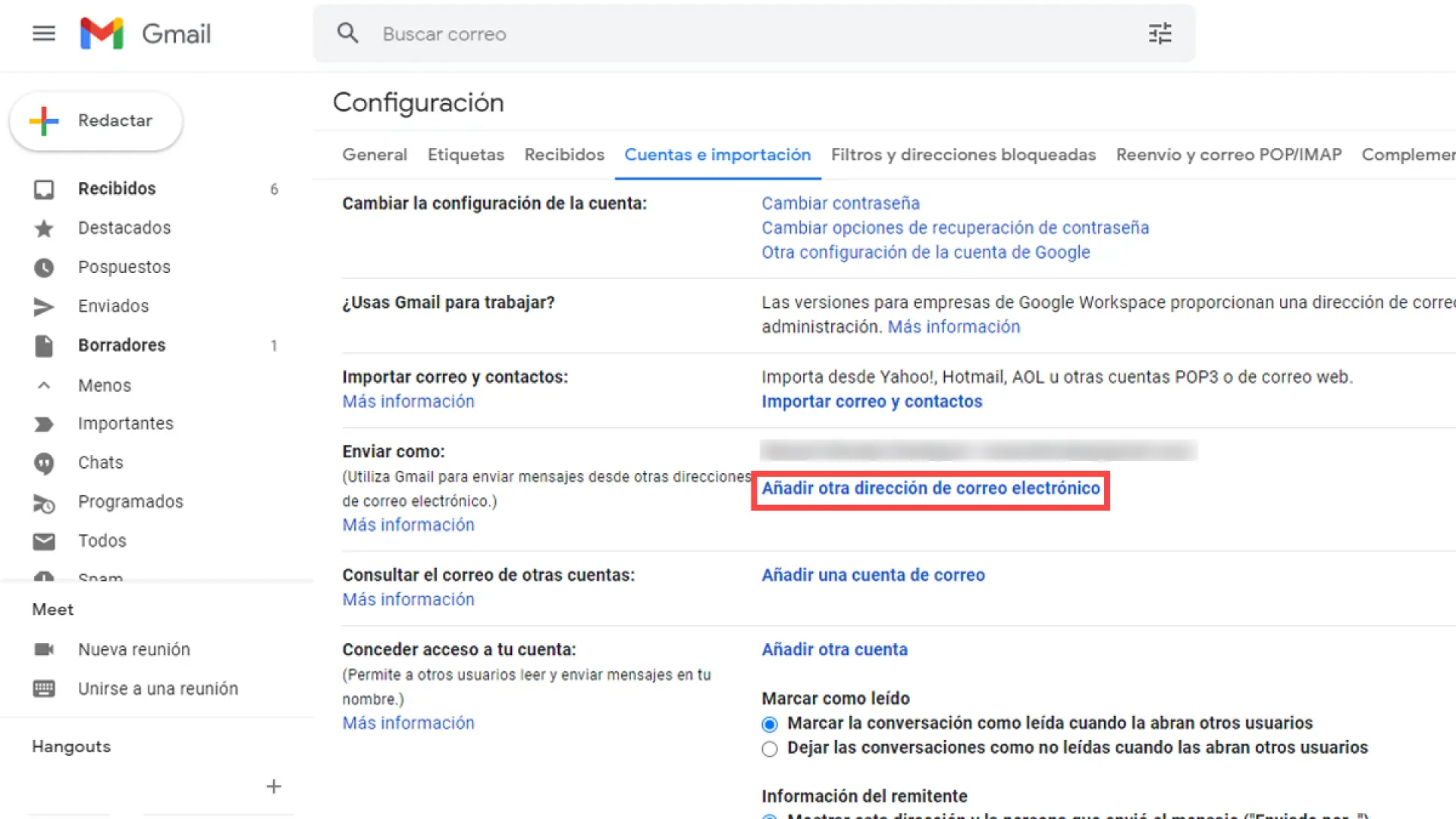The width and height of the screenshot is (1456, 819).
Task: Start Nueva reunión in Meet
Action: (133, 650)
